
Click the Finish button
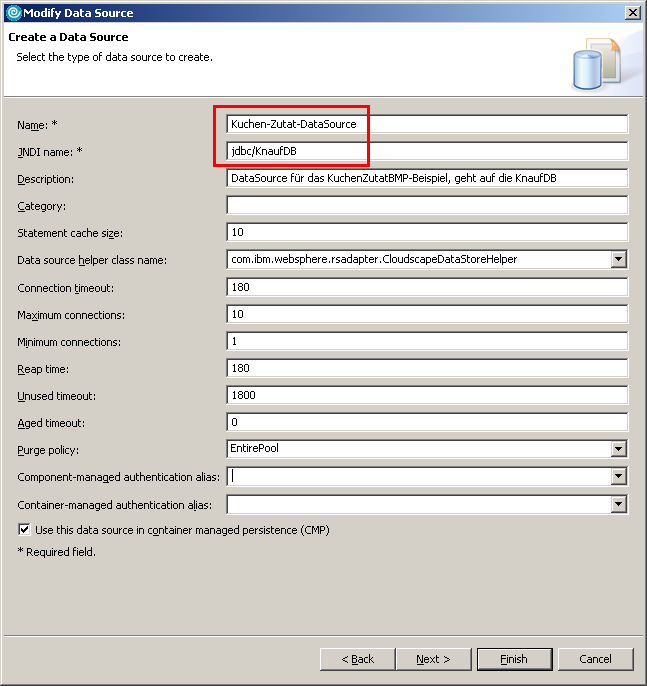514,659
